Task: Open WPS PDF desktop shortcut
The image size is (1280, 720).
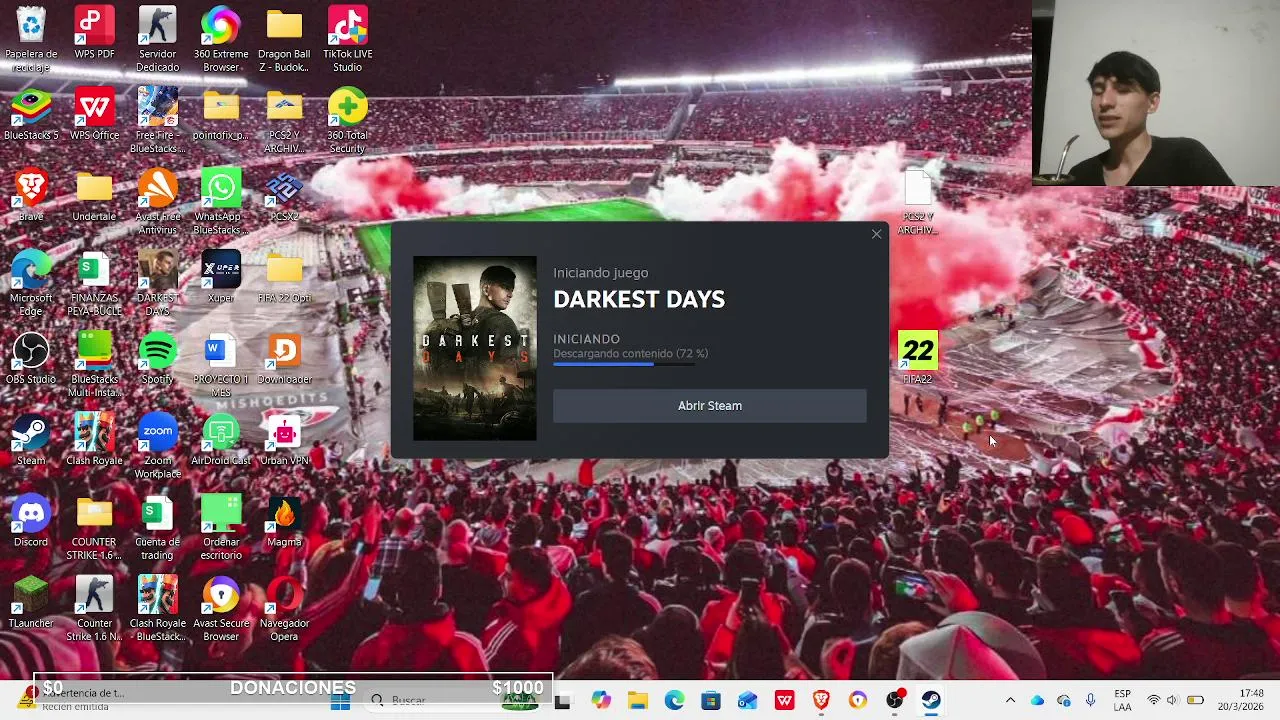Action: (94, 34)
